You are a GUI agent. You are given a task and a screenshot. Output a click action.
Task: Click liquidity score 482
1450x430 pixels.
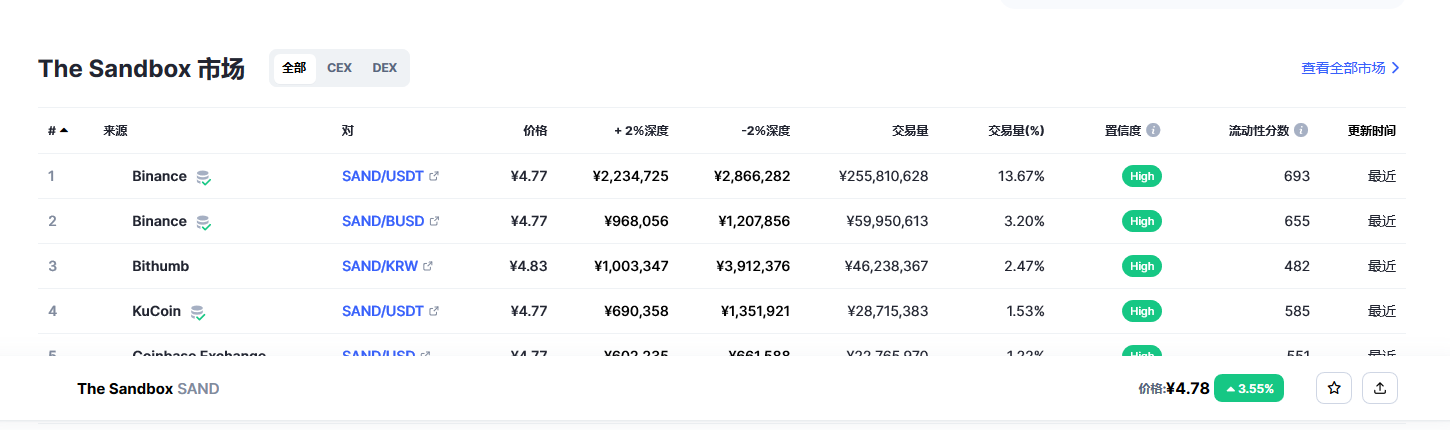(x=1297, y=266)
